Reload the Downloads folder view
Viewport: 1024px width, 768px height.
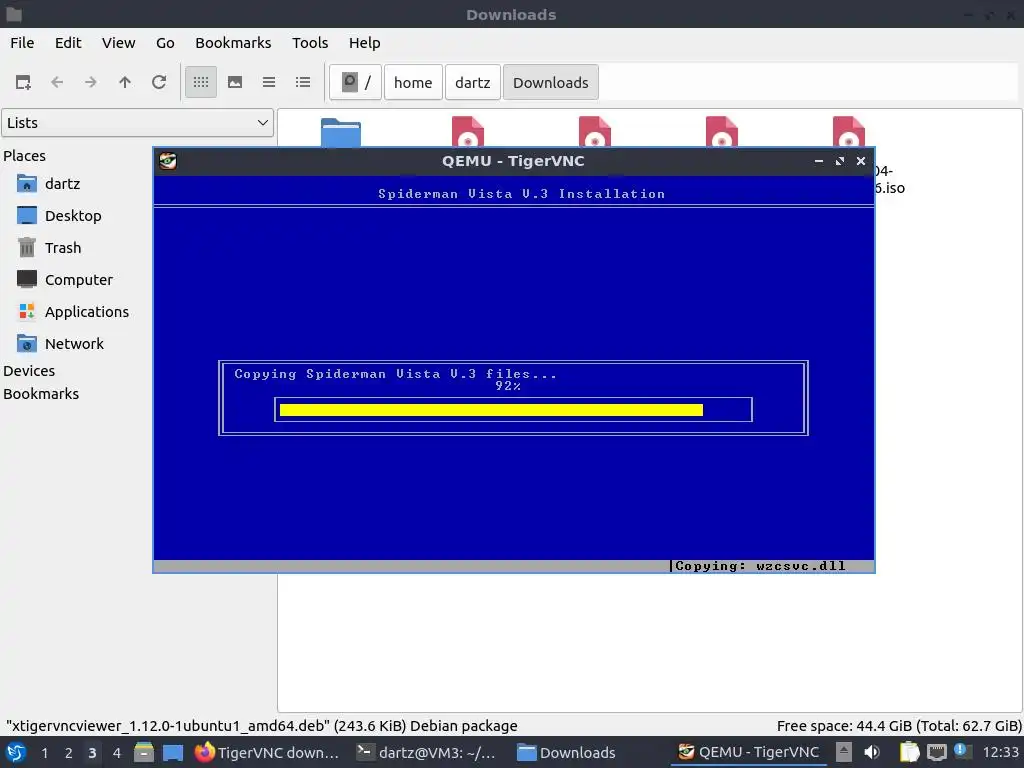coord(159,82)
